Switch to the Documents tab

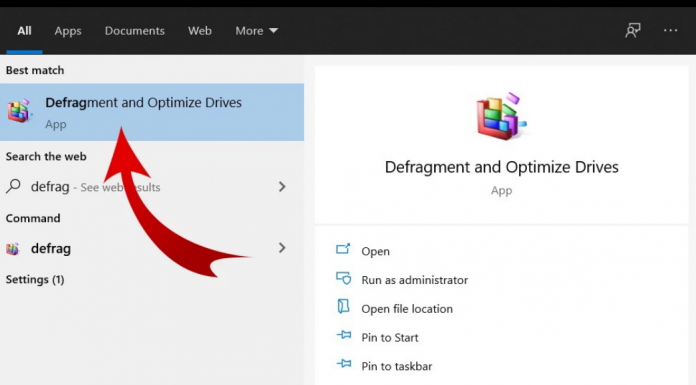(134, 31)
